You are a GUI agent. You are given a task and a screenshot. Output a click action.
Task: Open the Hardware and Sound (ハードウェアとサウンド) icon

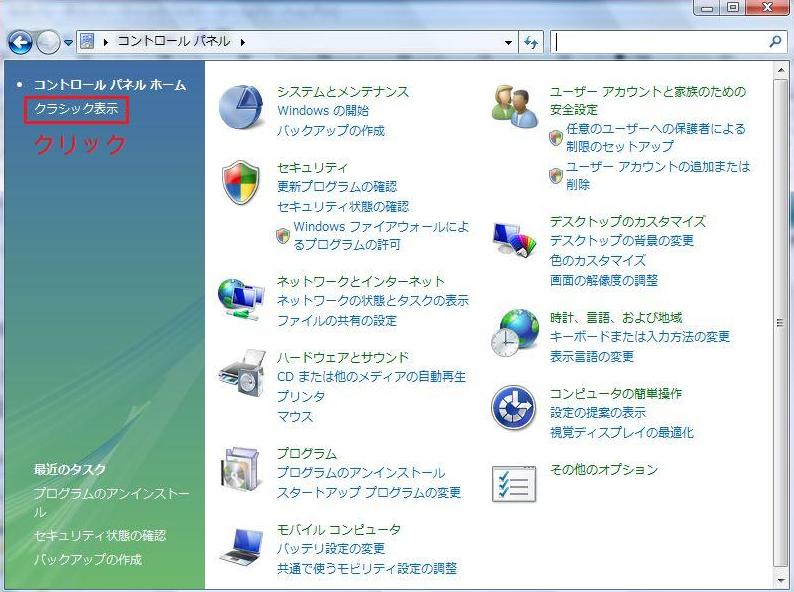click(240, 374)
